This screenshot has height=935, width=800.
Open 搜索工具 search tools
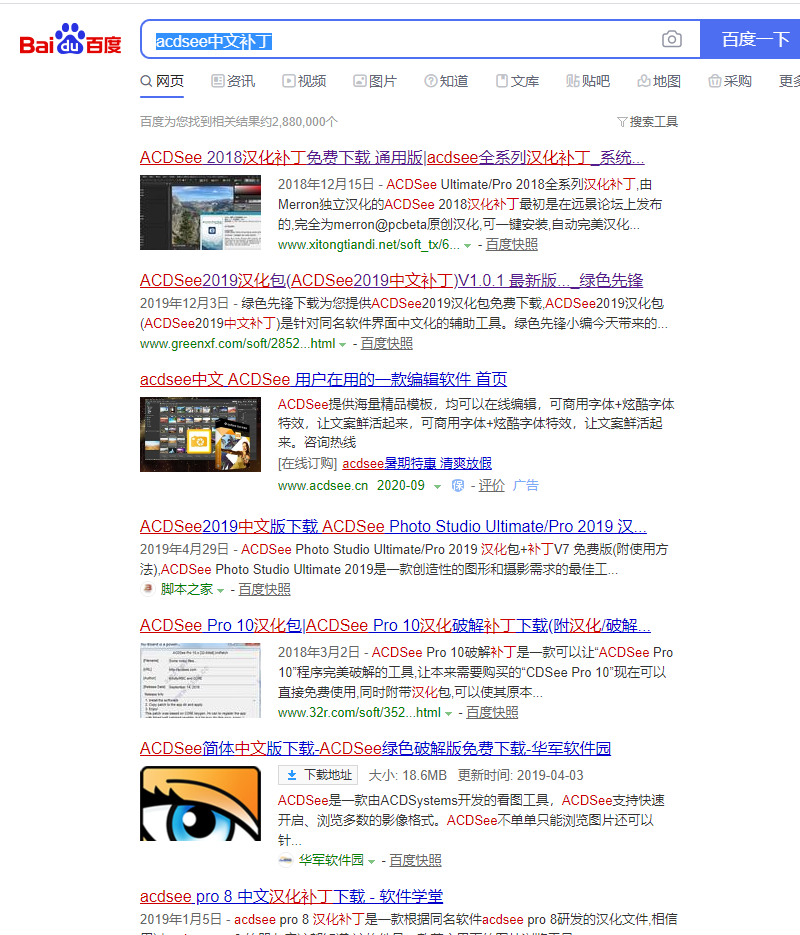[647, 122]
